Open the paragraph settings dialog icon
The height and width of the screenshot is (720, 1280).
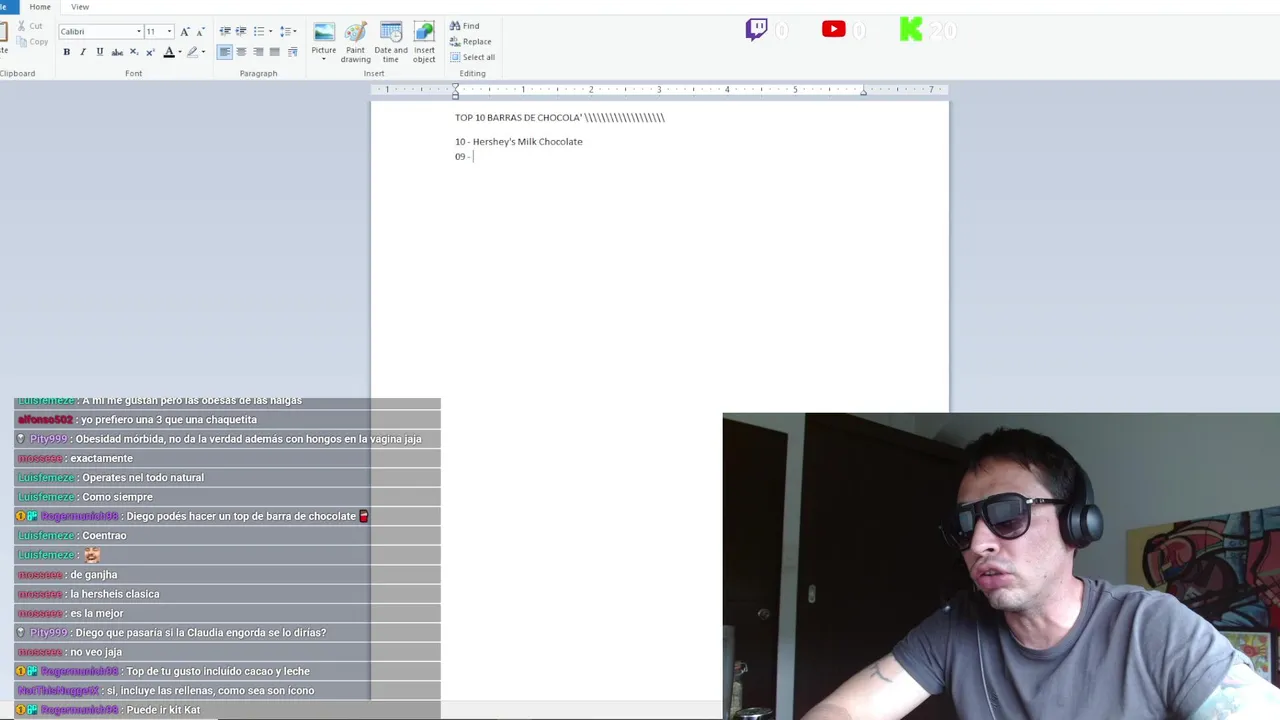pos(292,52)
